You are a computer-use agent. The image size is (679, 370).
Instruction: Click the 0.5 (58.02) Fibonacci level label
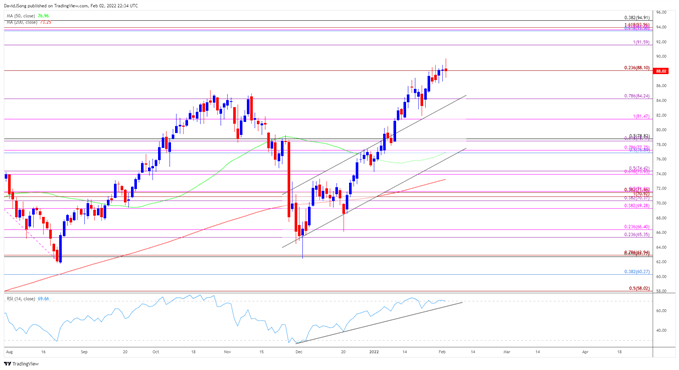point(639,288)
